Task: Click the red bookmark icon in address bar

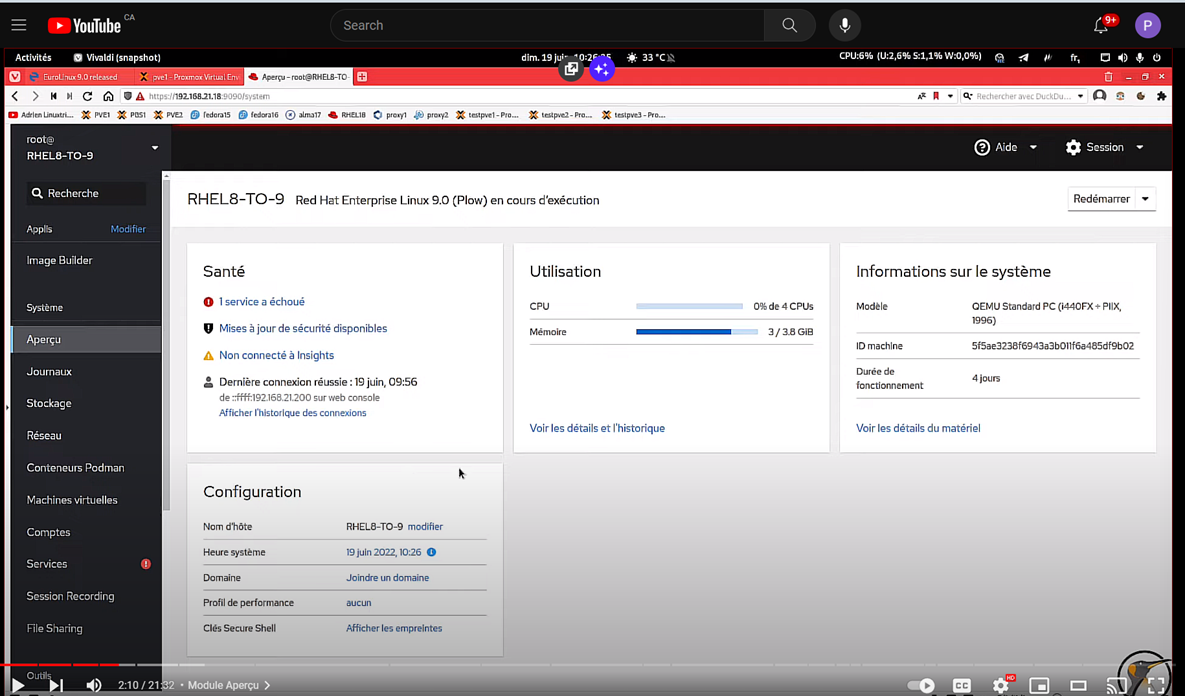Action: click(936, 96)
